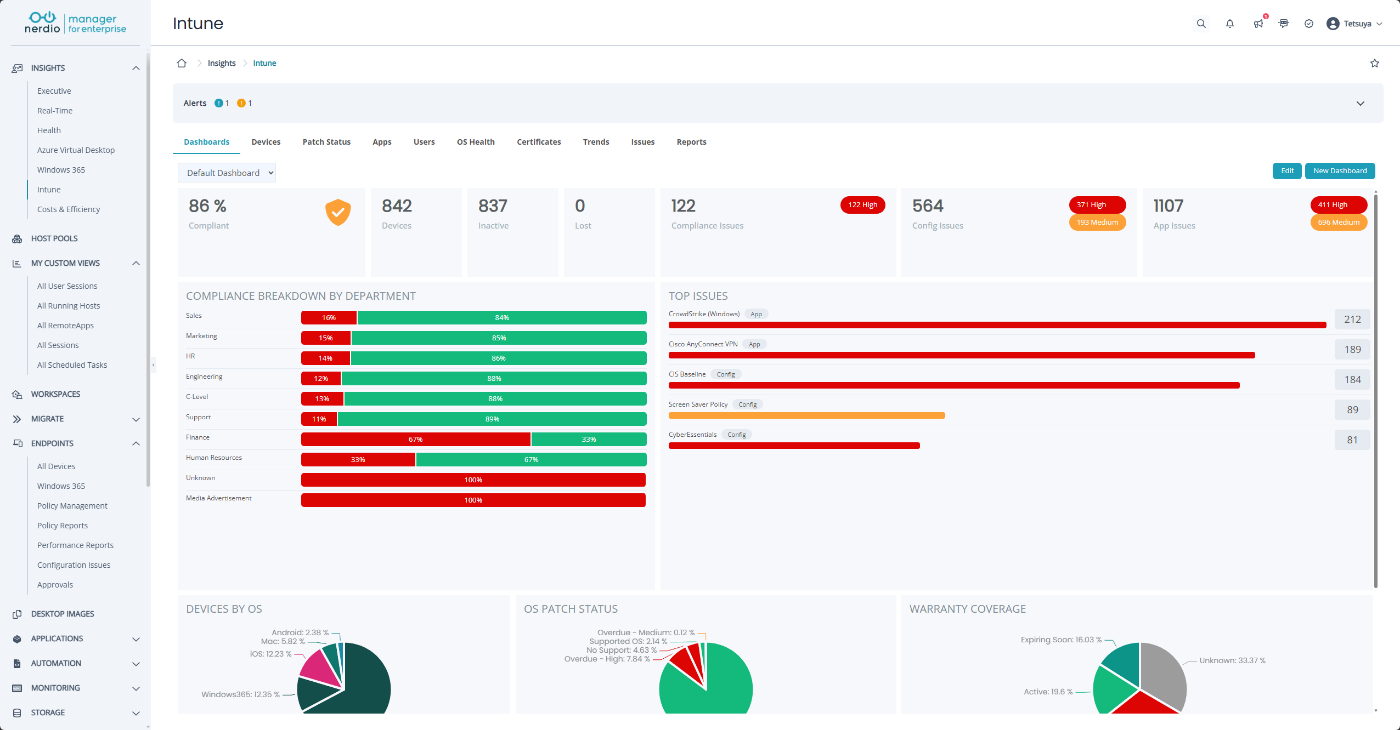The image size is (1400, 730).
Task: Open the notifications bell
Action: tap(1230, 23)
